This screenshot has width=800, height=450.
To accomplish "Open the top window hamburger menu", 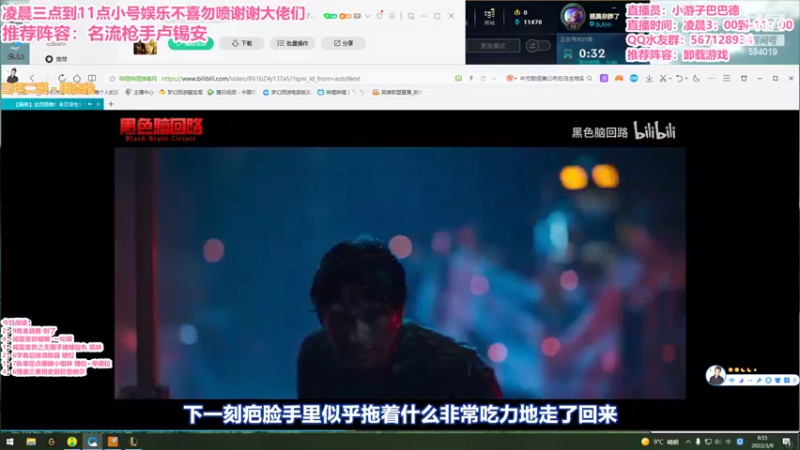I will point(392,16).
